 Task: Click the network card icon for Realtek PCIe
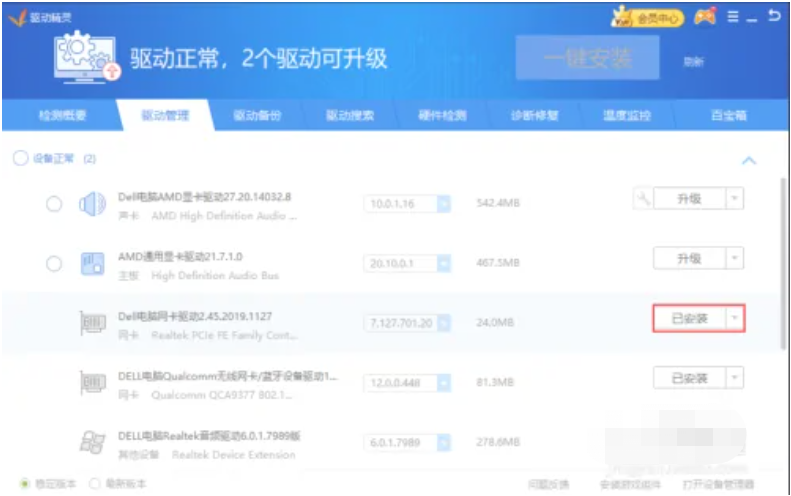tap(93, 323)
